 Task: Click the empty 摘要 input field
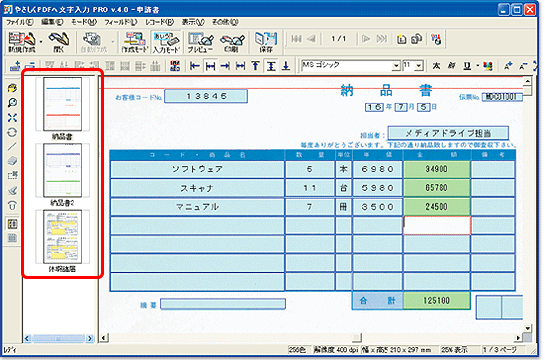[223, 304]
